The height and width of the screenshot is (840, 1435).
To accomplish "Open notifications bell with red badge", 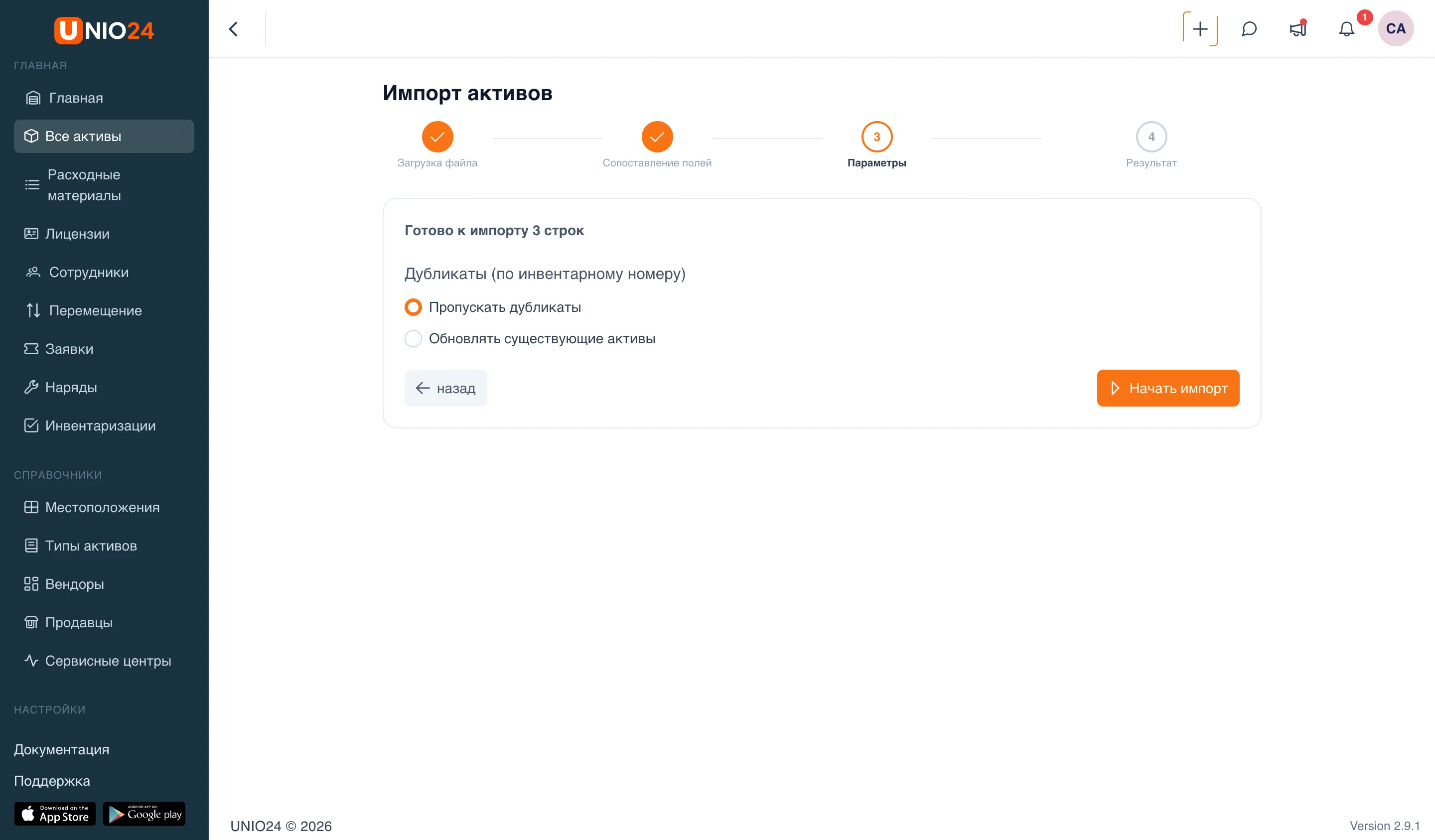I will point(1347,28).
